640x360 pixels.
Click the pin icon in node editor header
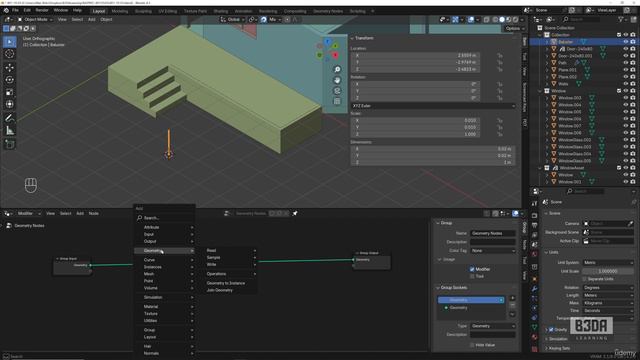coord(295,213)
